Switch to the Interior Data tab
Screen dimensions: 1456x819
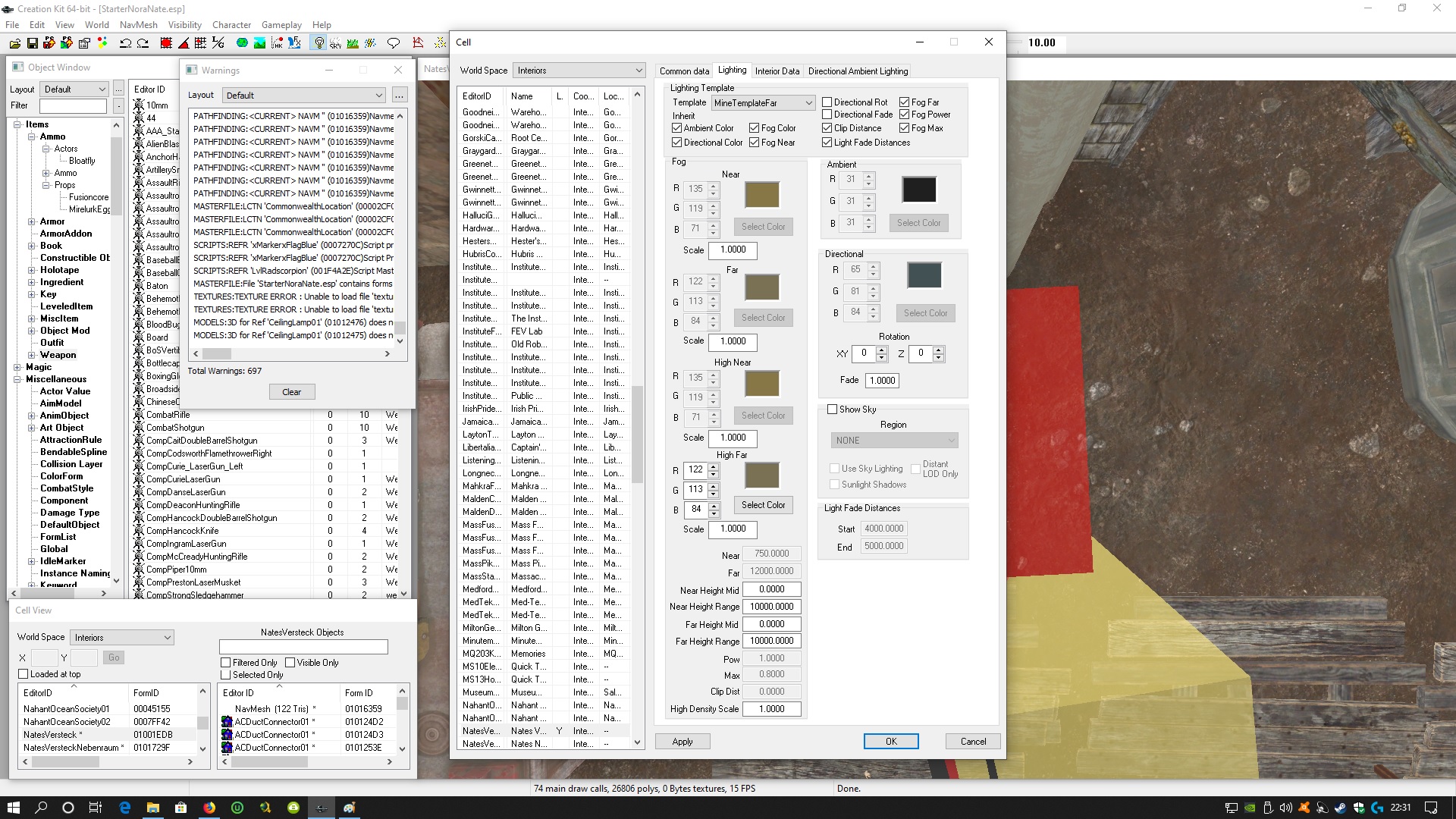pyautogui.click(x=777, y=71)
